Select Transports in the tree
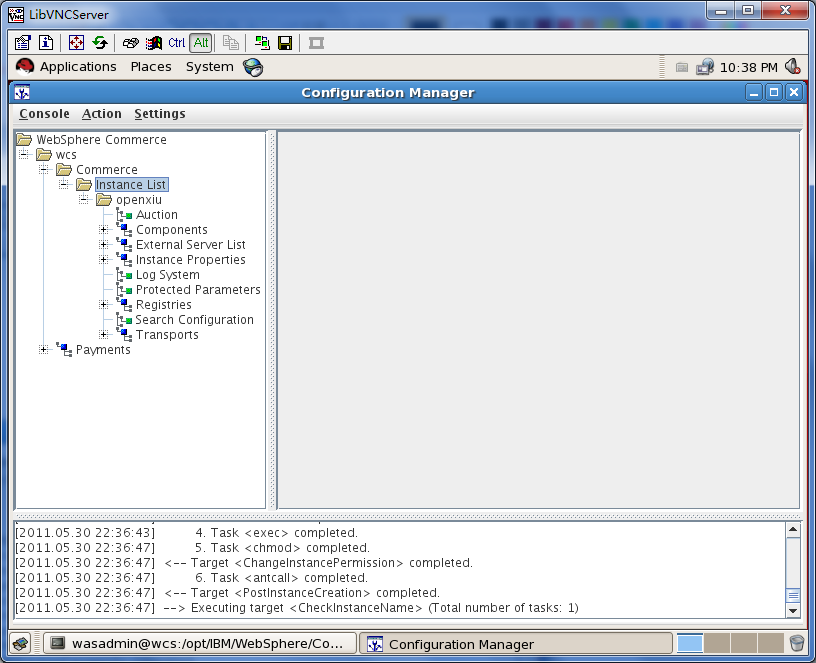The width and height of the screenshot is (816, 663). click(167, 335)
